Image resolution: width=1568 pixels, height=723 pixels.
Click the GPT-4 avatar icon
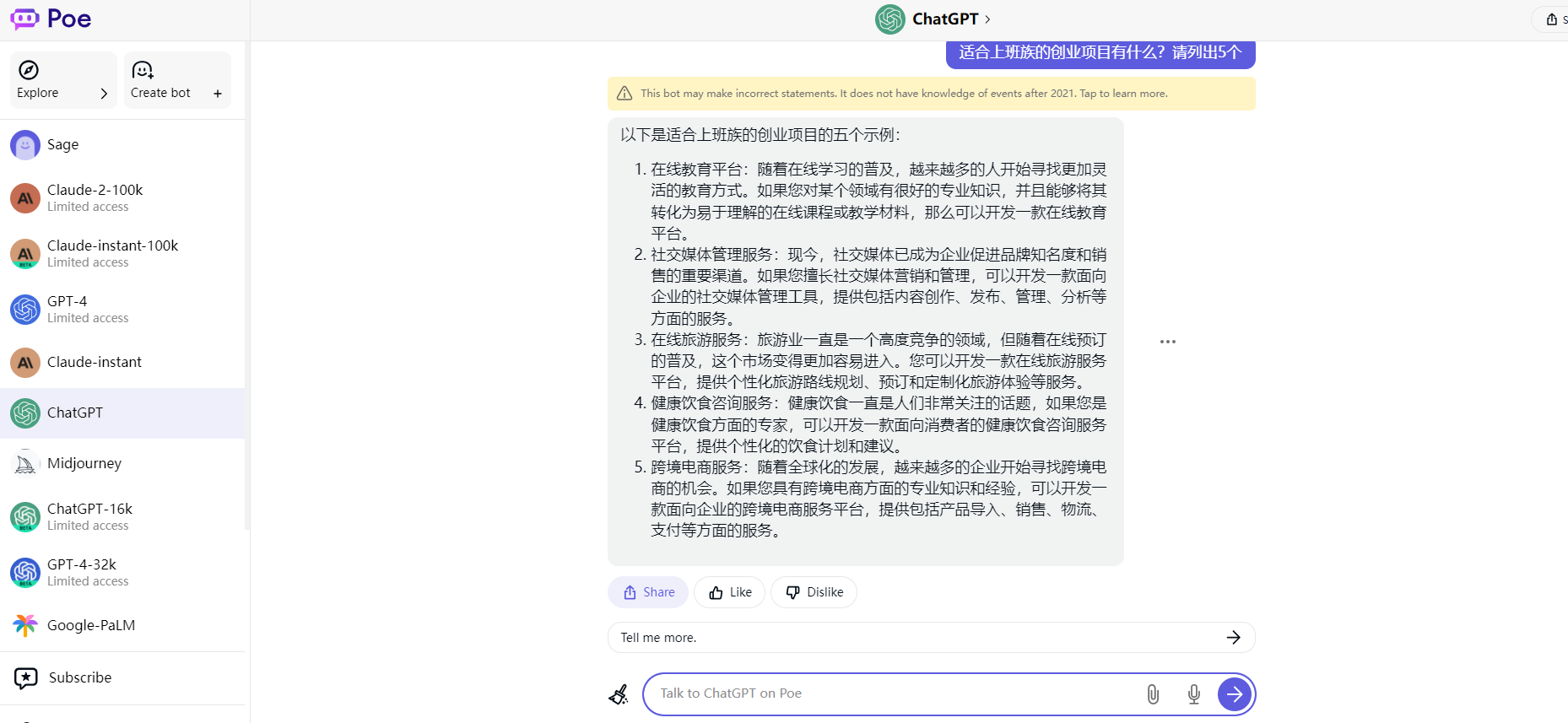coord(25,310)
